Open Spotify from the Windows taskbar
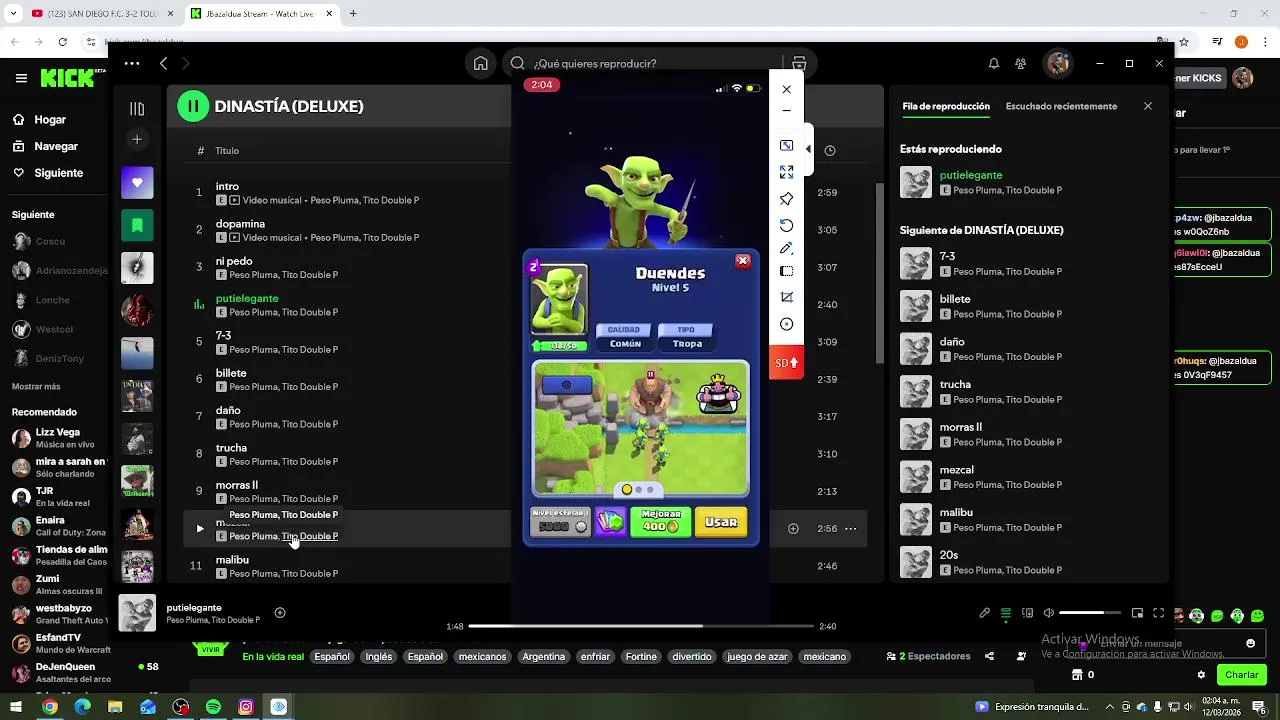The image size is (1280, 720). [213, 707]
